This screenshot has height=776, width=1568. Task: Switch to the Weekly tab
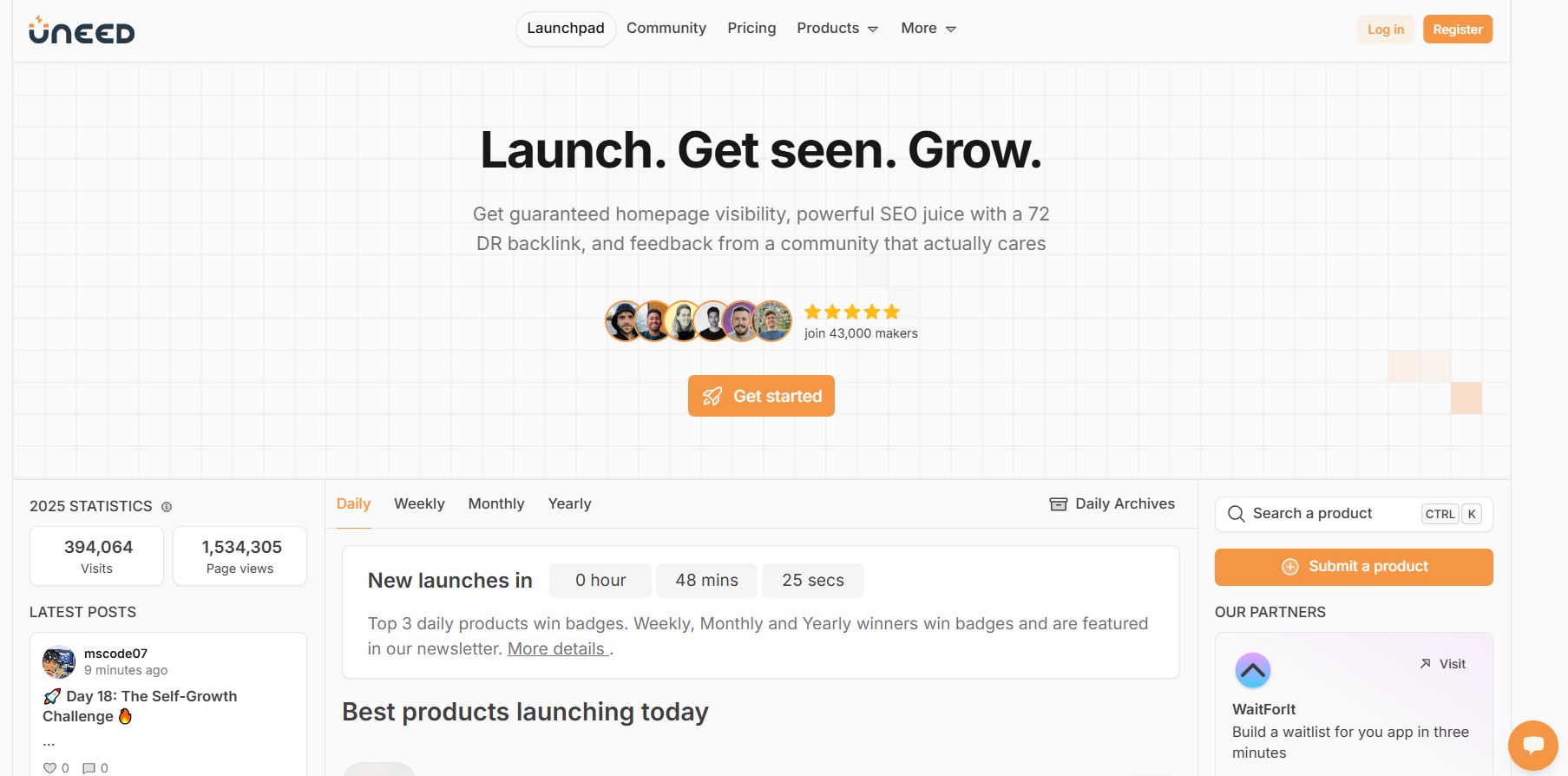pos(419,504)
